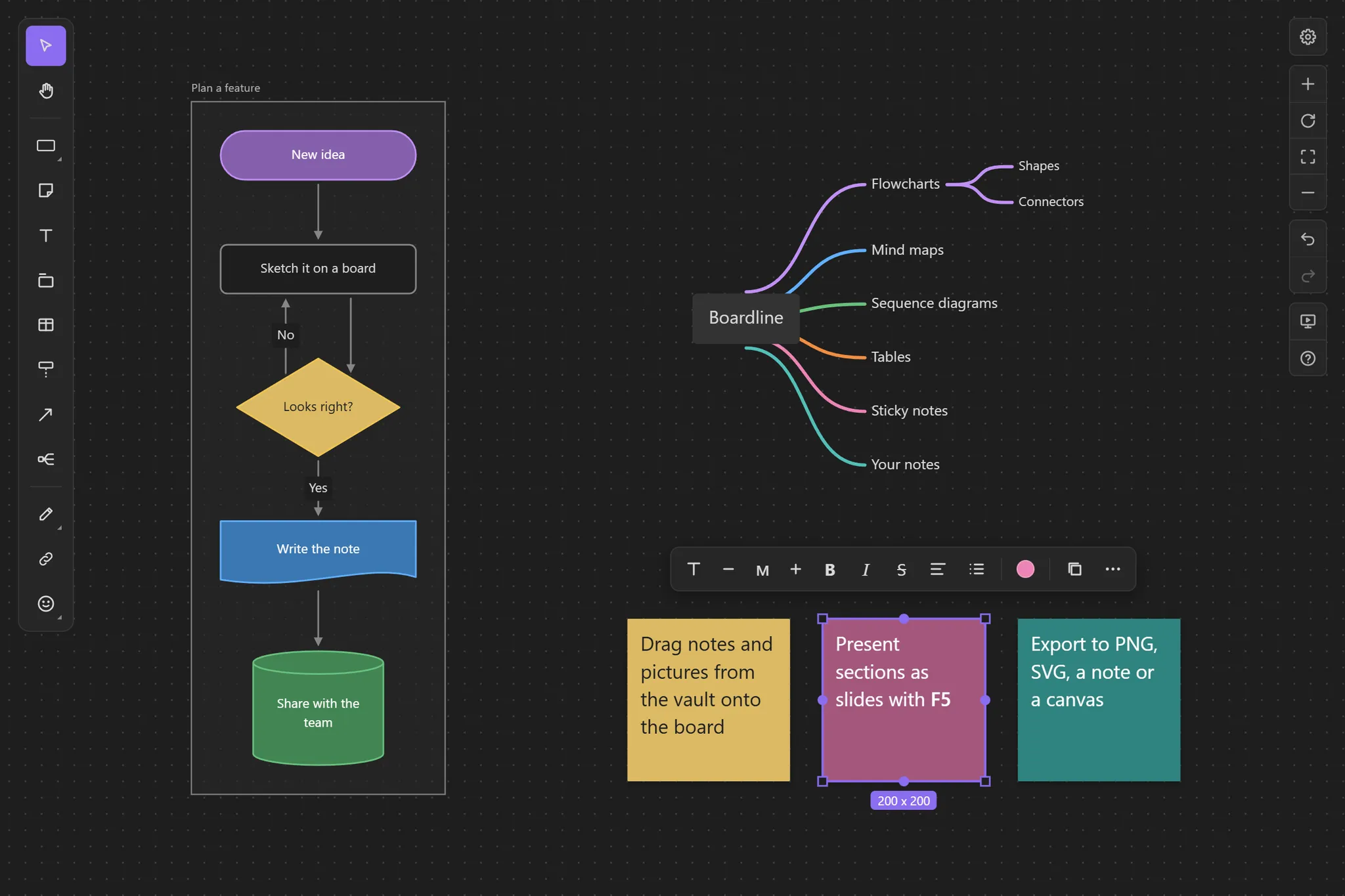Activate the pen drawing tool
The image size is (1345, 896).
[45, 514]
